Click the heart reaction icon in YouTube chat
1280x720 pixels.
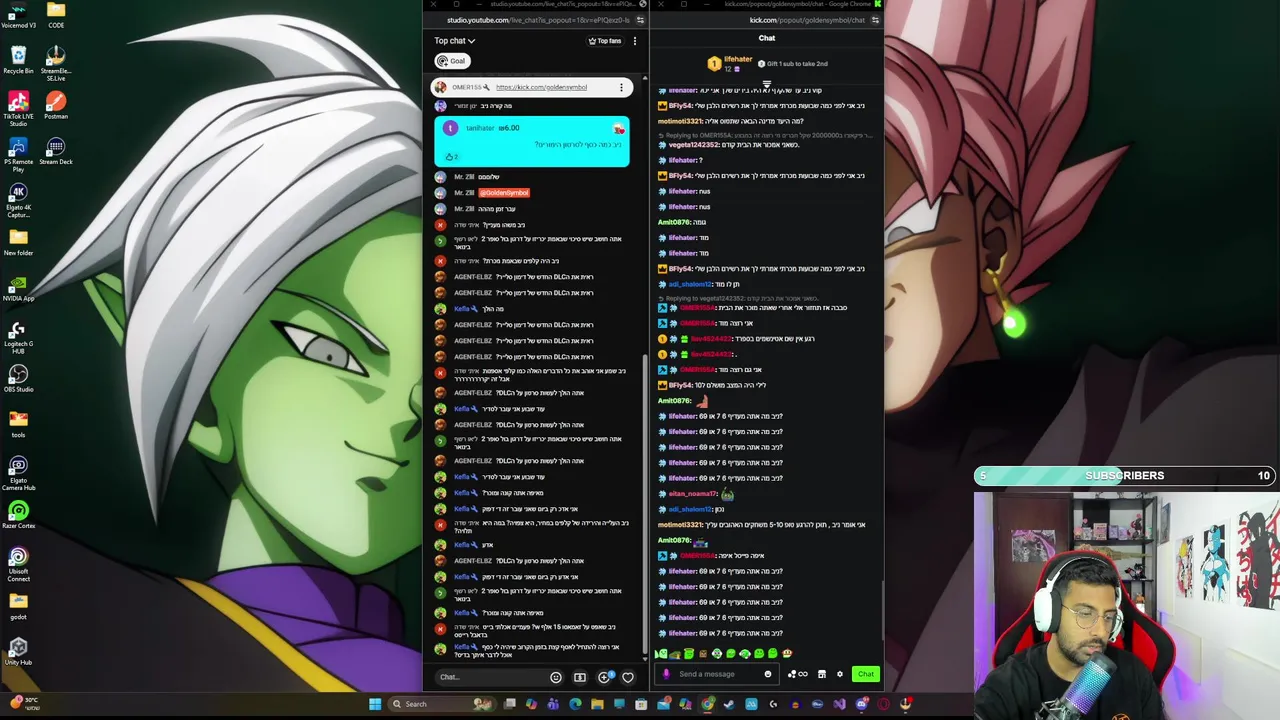(x=628, y=677)
